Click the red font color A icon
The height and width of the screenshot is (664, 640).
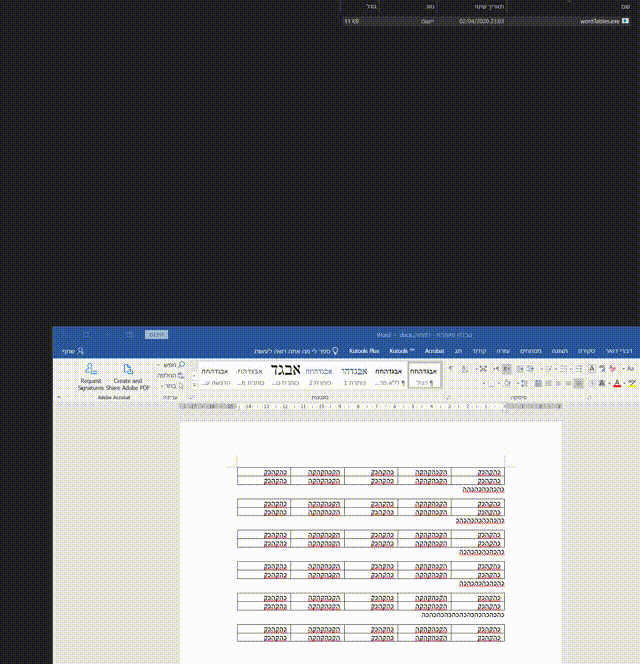617,384
